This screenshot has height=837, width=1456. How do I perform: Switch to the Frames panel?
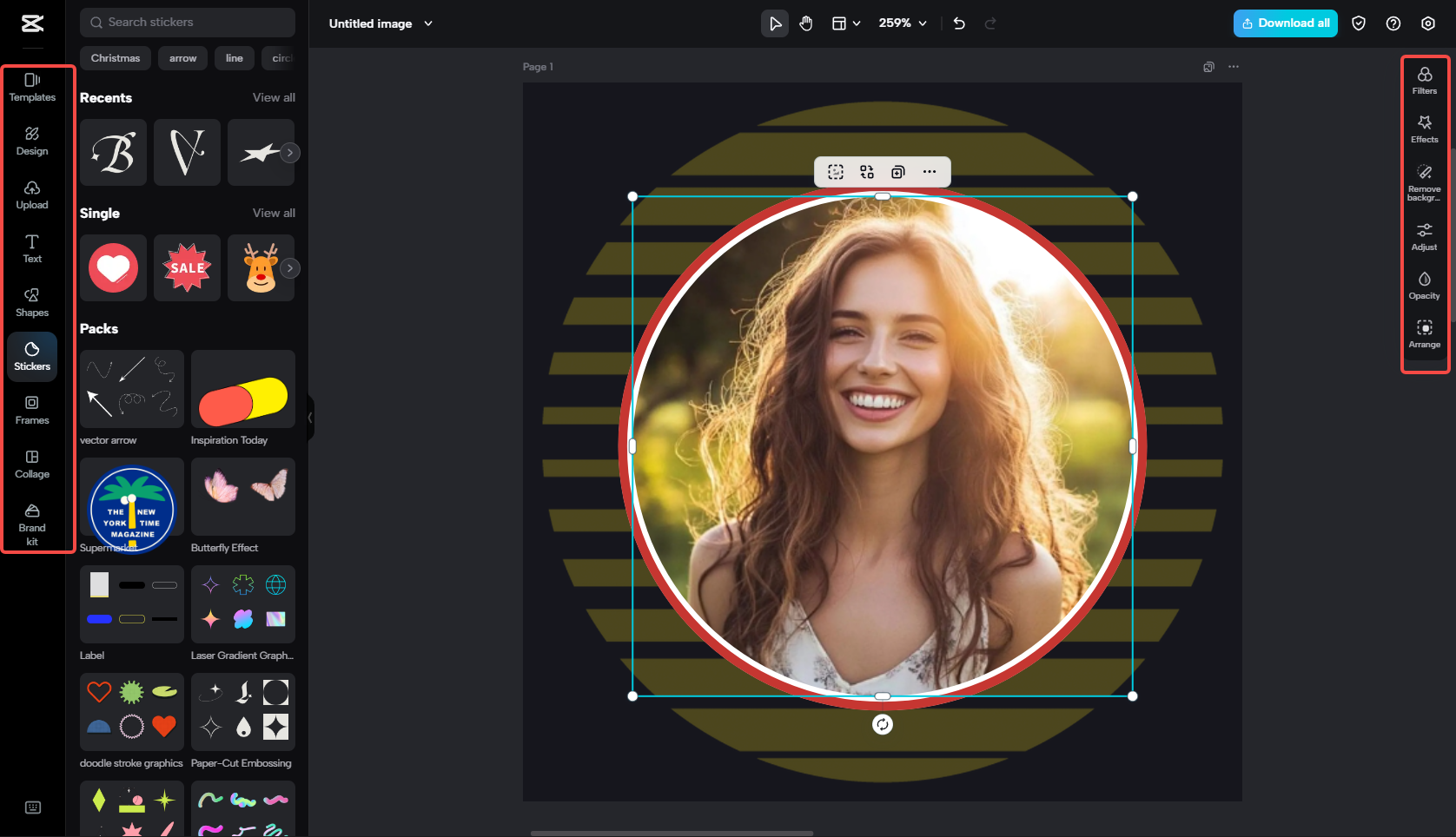tap(31, 410)
